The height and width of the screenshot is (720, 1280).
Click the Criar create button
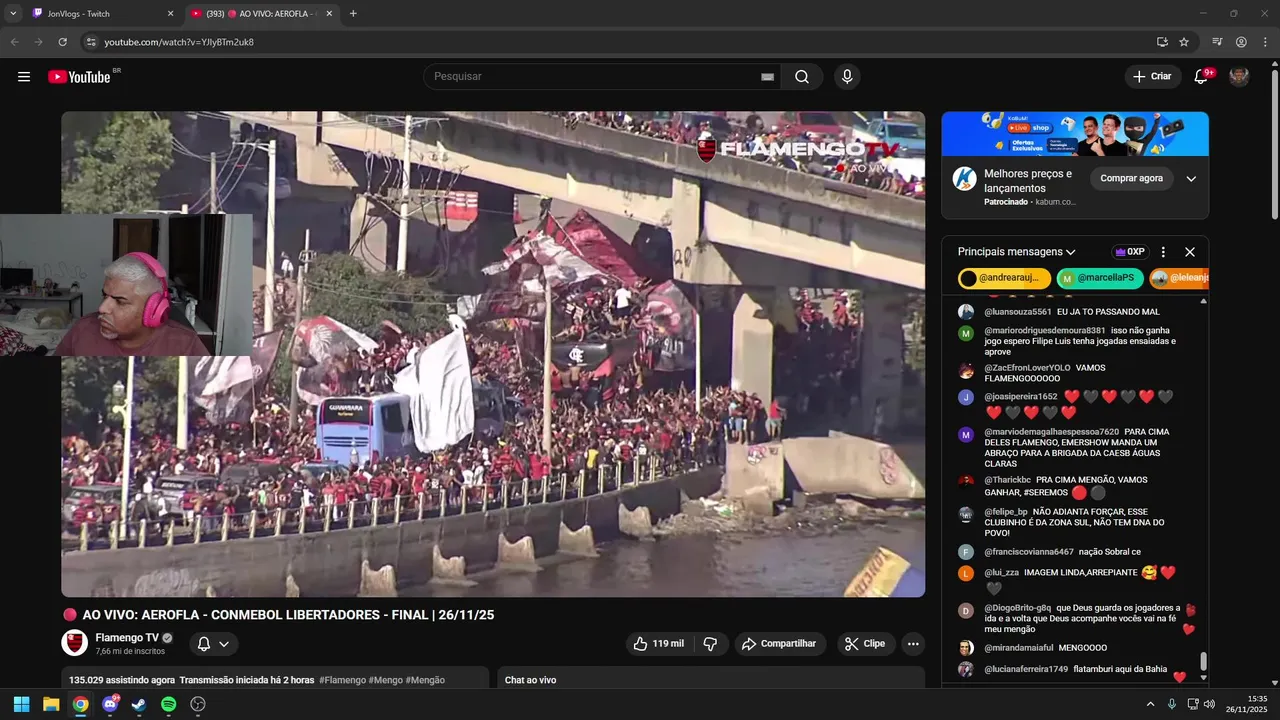(x=1152, y=77)
